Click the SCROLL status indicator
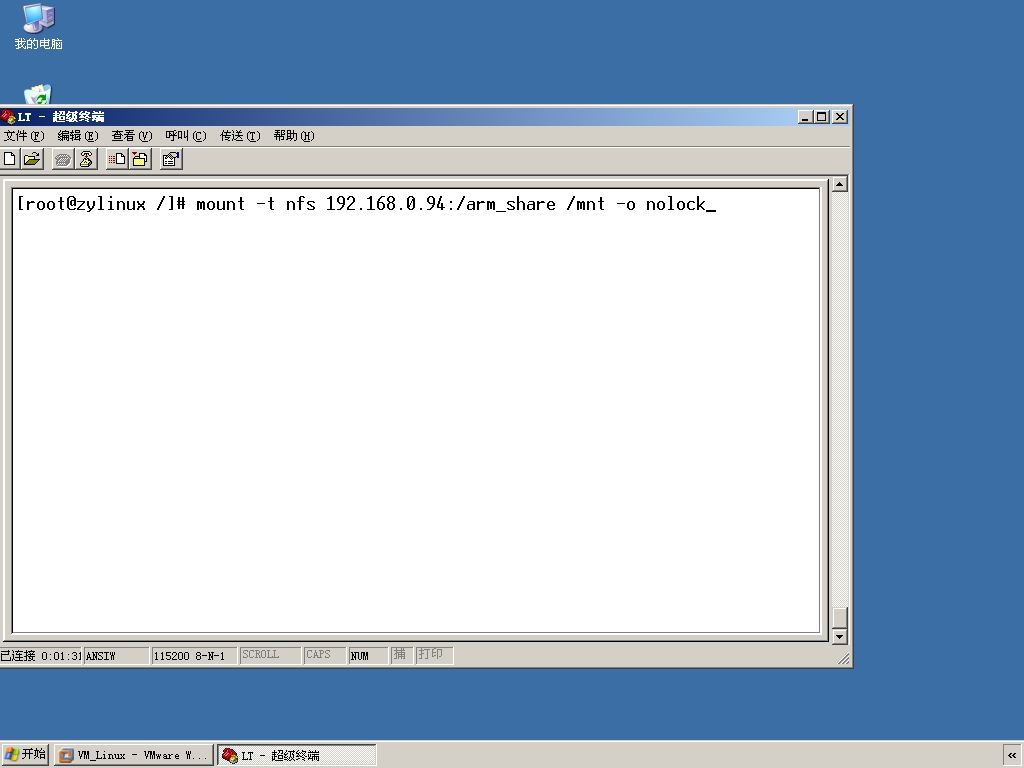Image resolution: width=1024 pixels, height=768 pixels. coord(270,655)
